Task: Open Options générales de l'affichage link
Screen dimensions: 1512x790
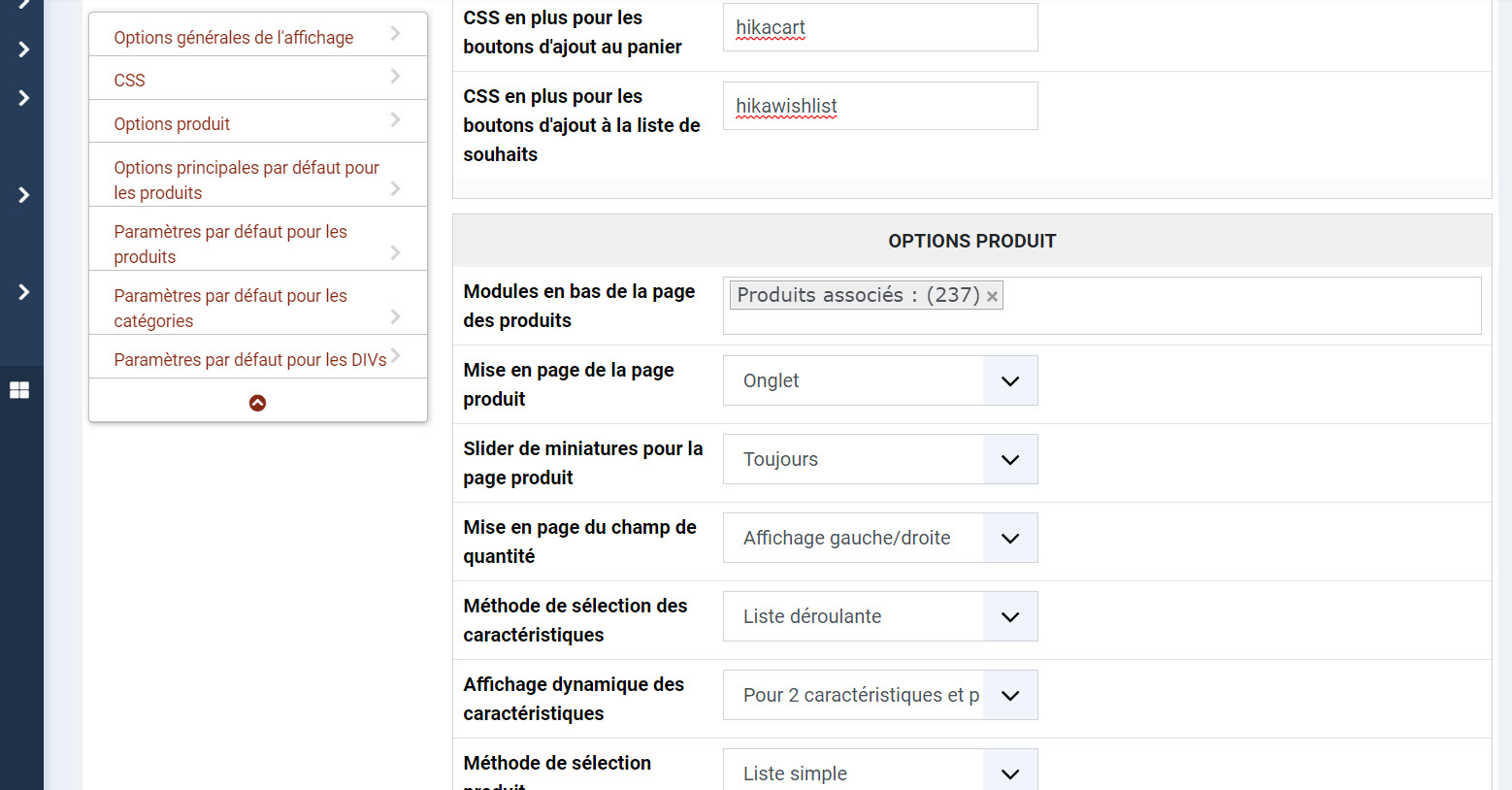Action: [x=234, y=38]
